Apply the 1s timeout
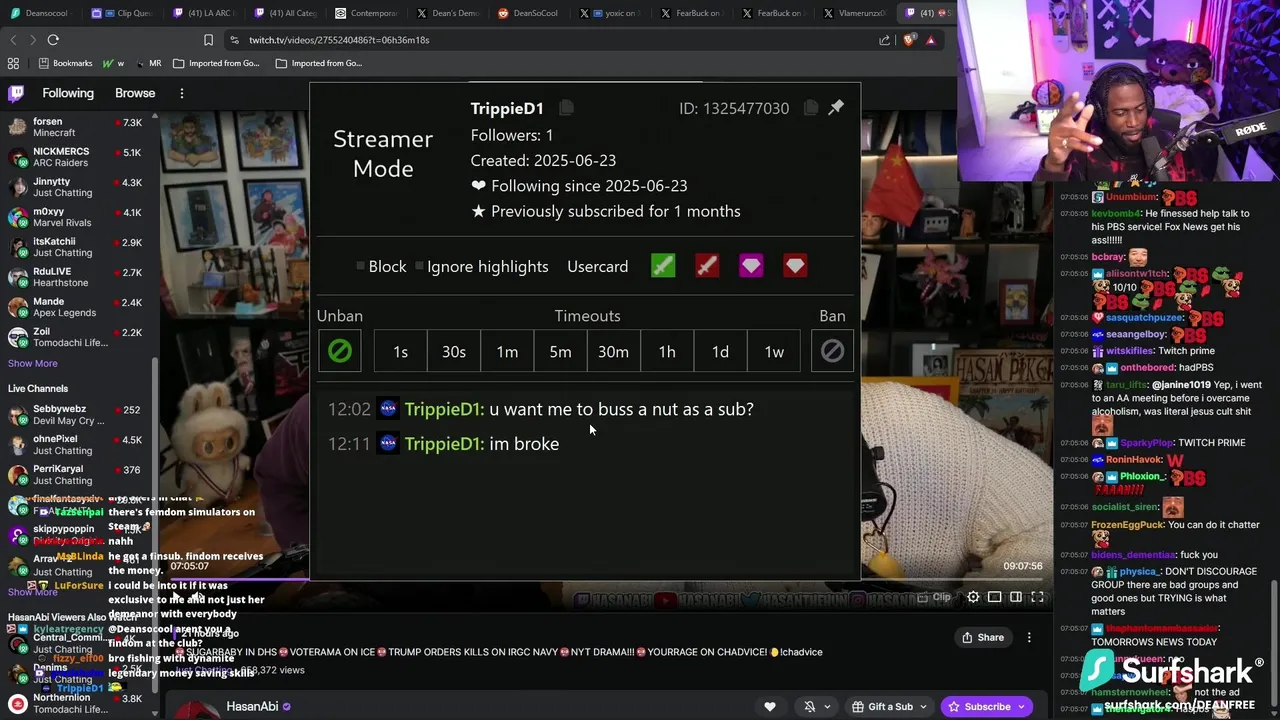The image size is (1280, 720). [400, 351]
